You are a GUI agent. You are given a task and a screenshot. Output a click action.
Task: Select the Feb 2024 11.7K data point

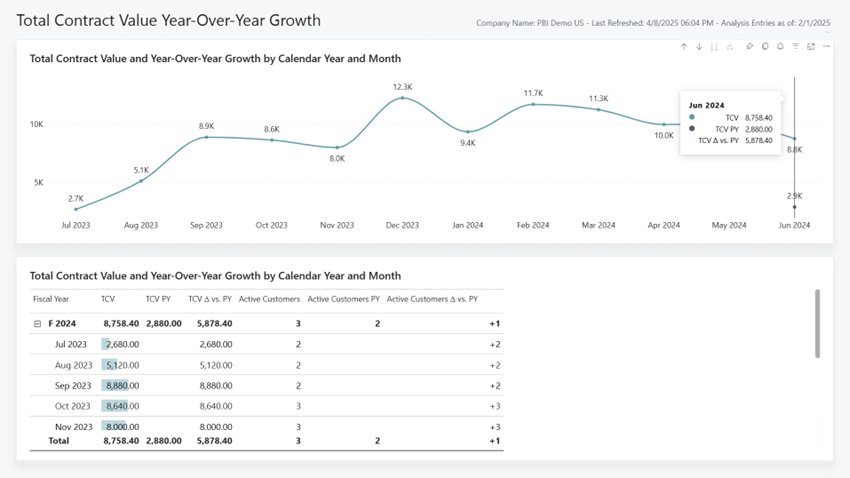coord(533,104)
